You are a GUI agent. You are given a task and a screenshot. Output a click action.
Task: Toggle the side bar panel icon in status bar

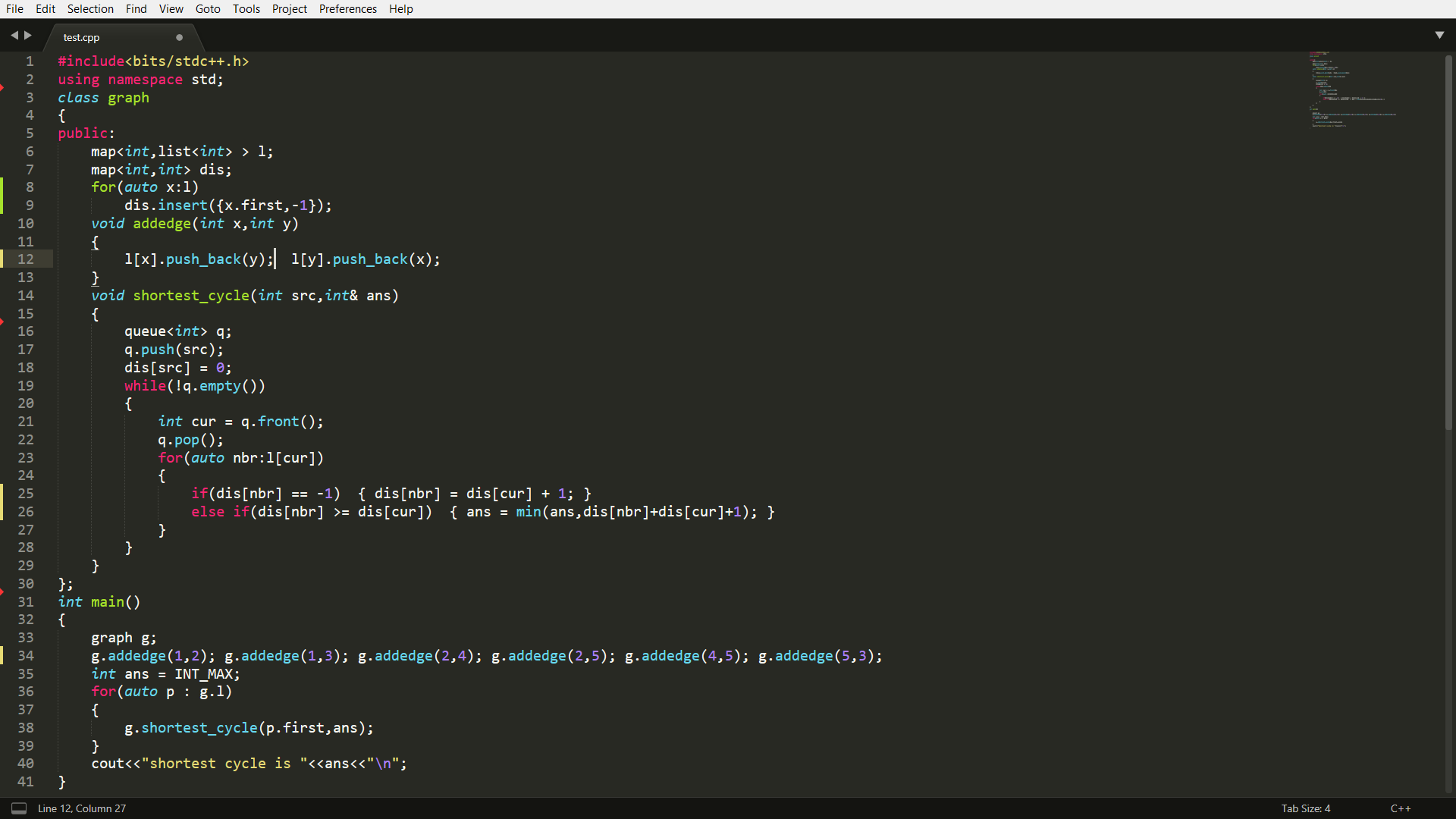coord(19,808)
